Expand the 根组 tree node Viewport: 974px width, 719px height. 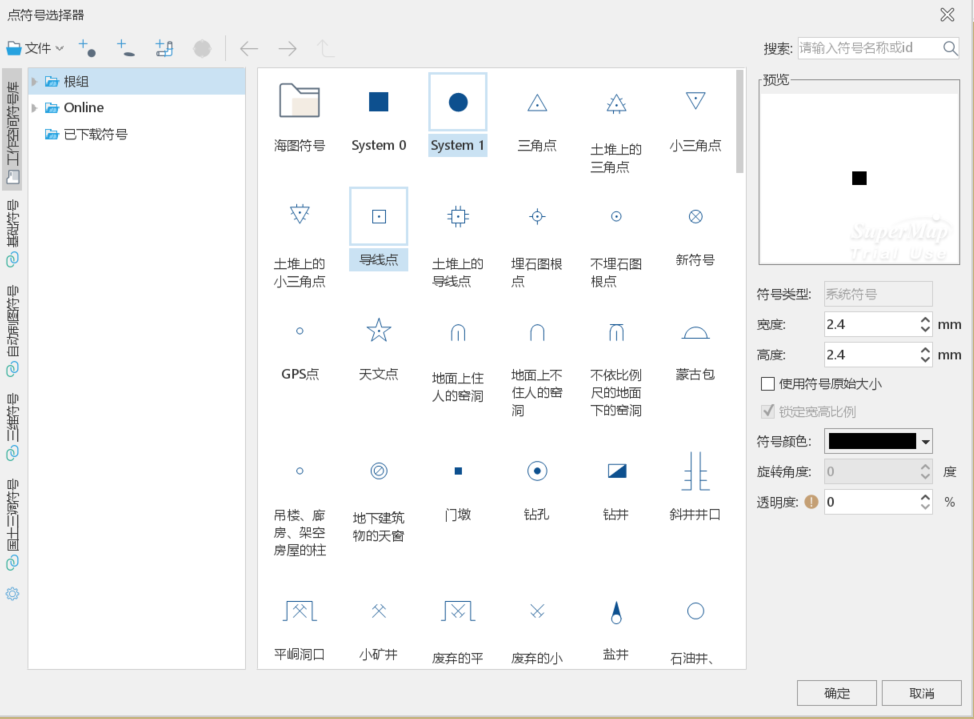click(36, 82)
